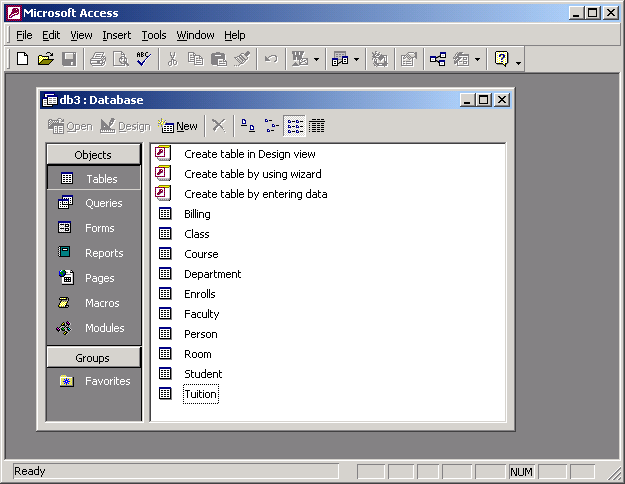
Task: Click the Properties toolbar icon
Action: [408, 59]
